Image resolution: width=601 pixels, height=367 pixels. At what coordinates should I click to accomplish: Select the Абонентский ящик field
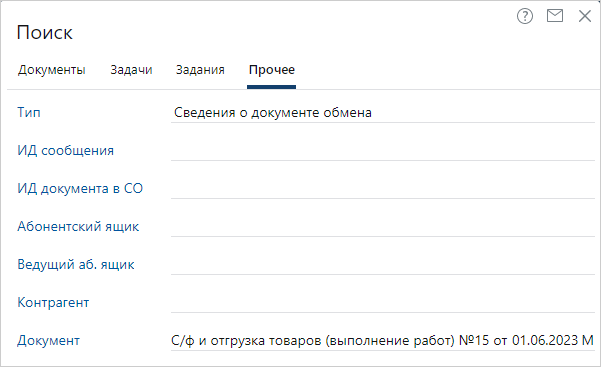pos(383,227)
